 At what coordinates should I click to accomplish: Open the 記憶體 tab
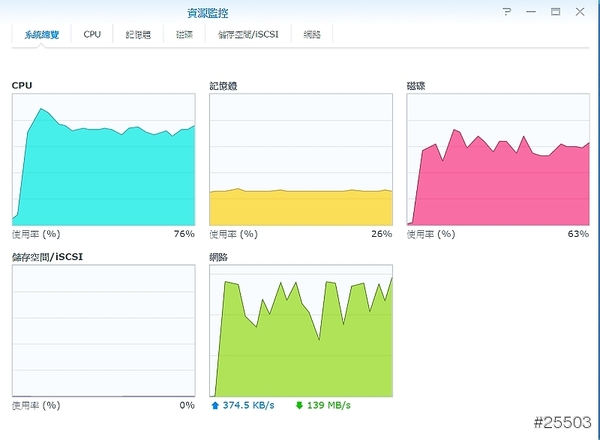pos(138,34)
